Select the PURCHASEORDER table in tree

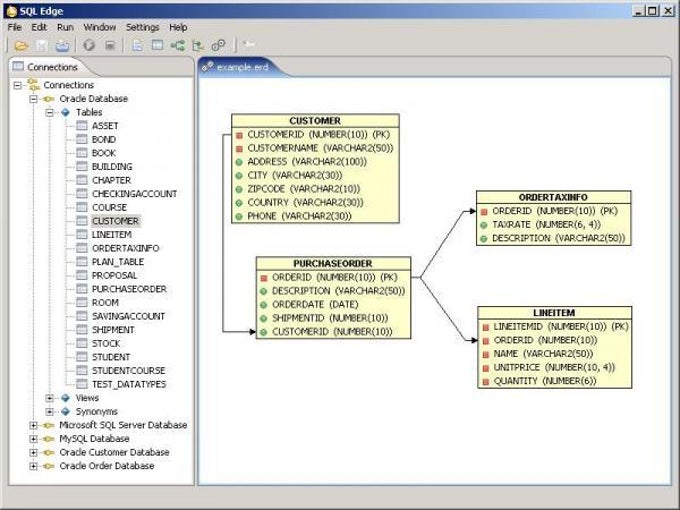tap(129, 289)
